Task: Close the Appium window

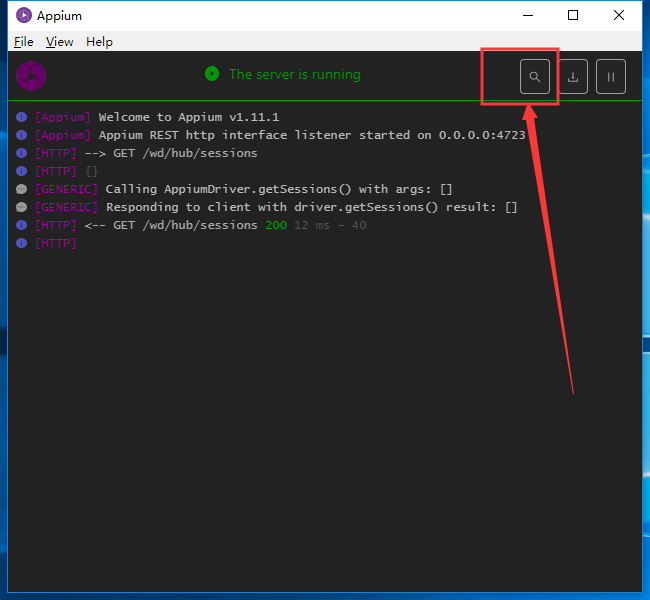Action: click(618, 15)
